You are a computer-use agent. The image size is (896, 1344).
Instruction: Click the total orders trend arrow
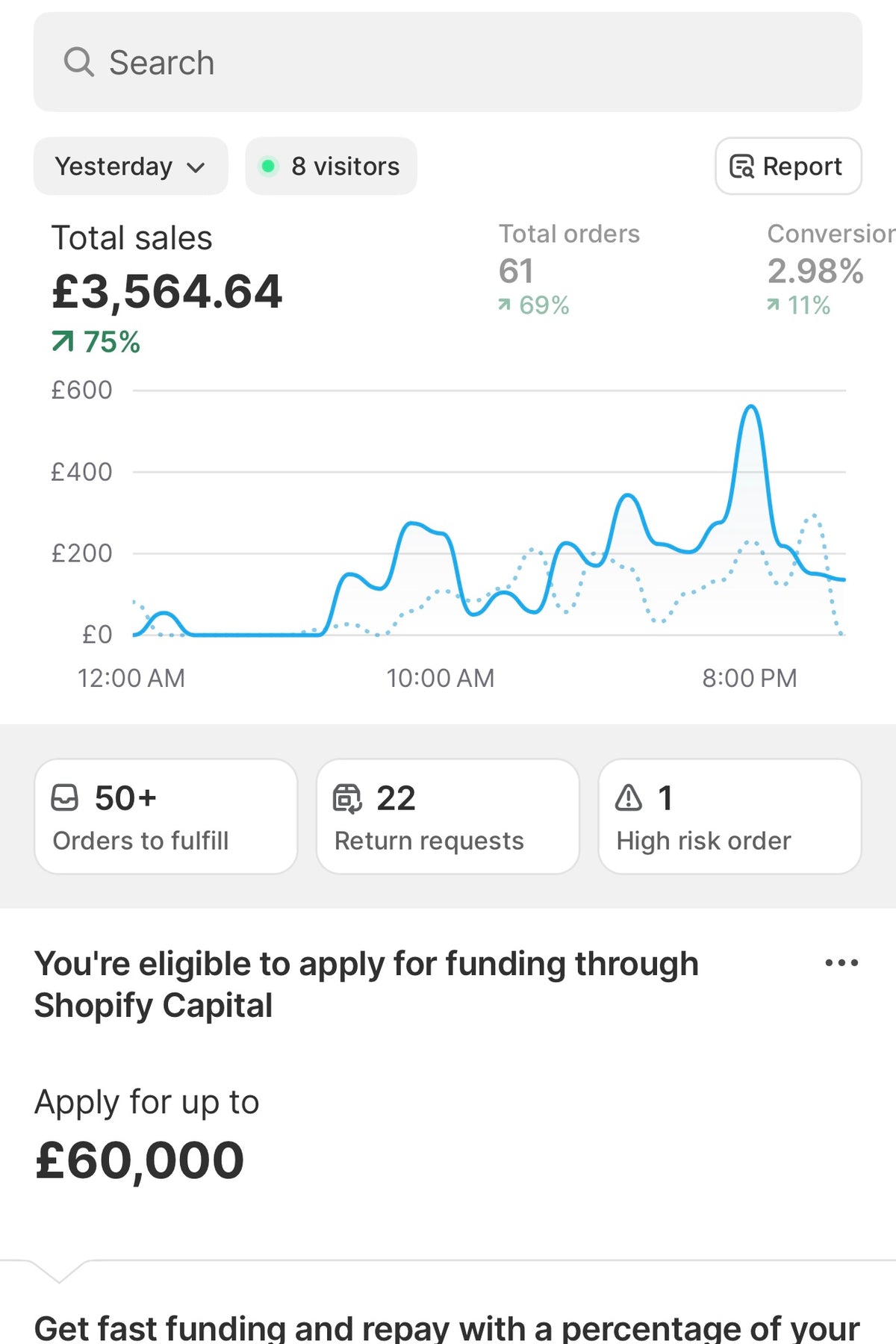(505, 305)
